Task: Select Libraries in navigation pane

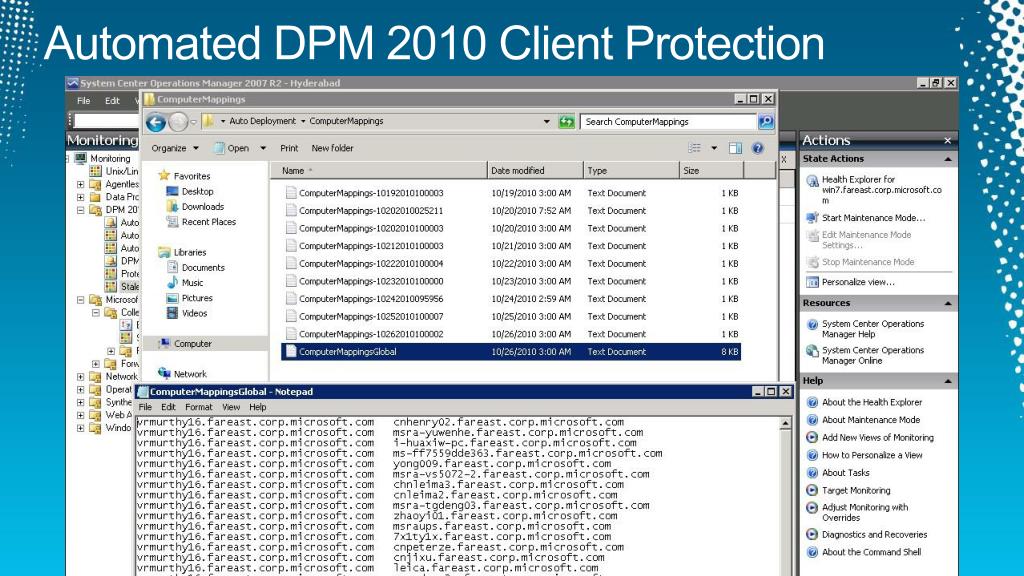Action: [190, 252]
